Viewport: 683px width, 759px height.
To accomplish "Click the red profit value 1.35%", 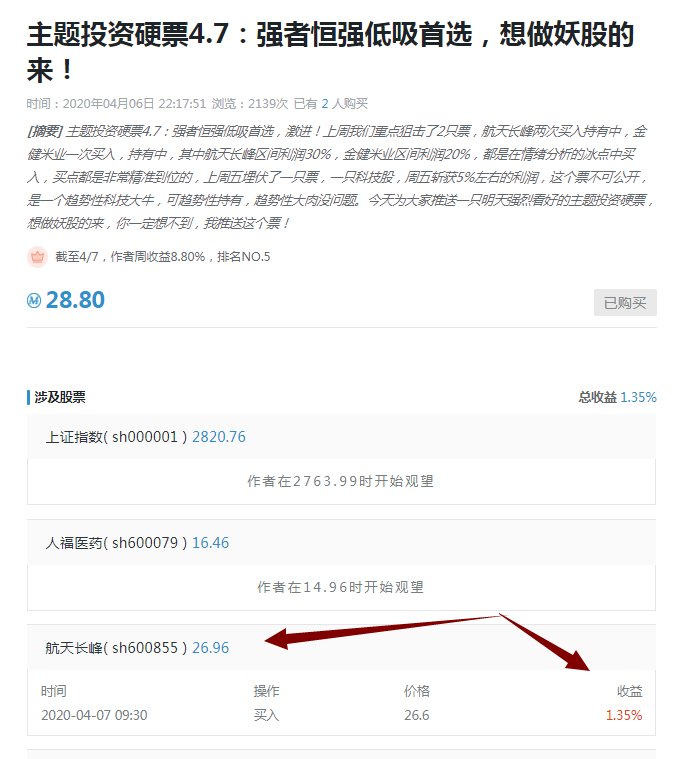I will [624, 715].
